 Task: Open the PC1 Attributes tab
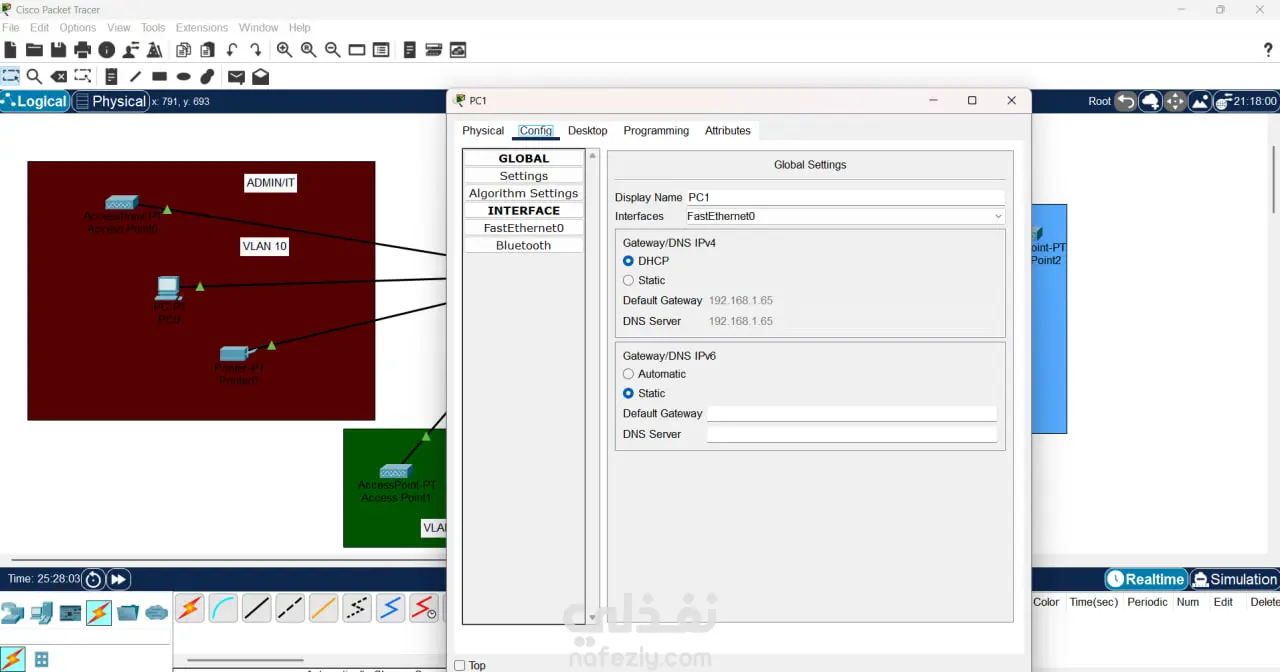728,131
